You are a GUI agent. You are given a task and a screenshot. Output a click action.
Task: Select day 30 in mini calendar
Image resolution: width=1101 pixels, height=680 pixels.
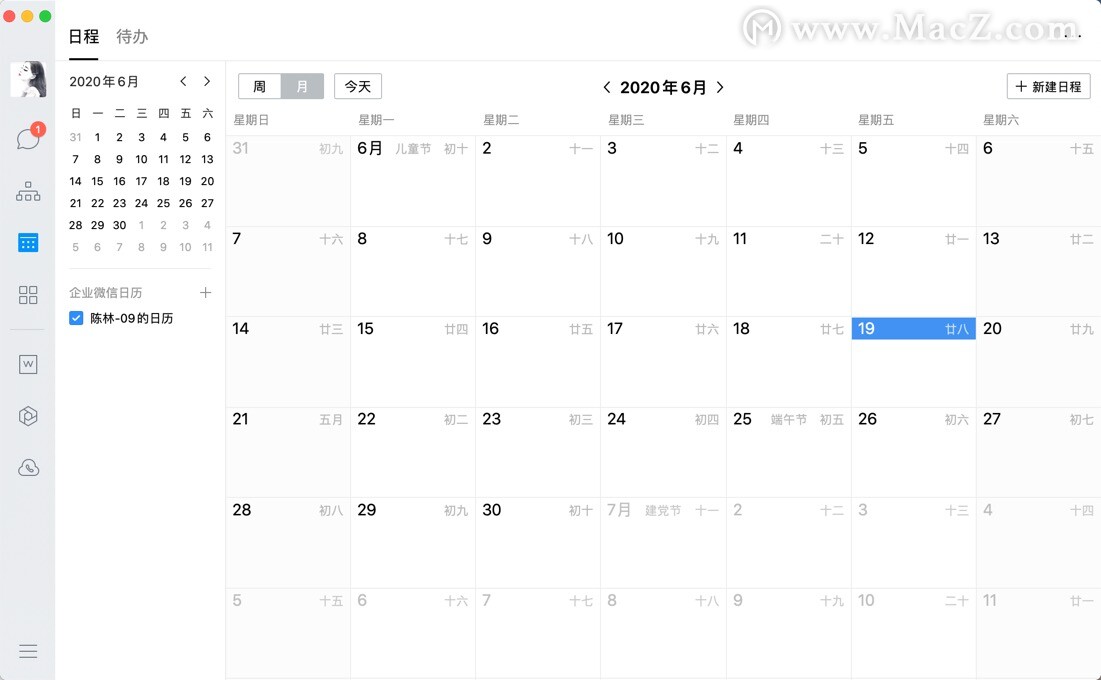click(119, 225)
